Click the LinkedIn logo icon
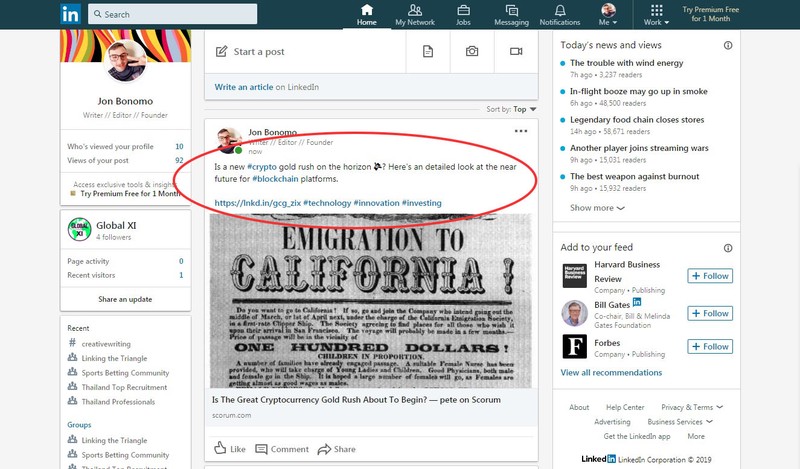The image size is (800, 469). click(x=70, y=14)
